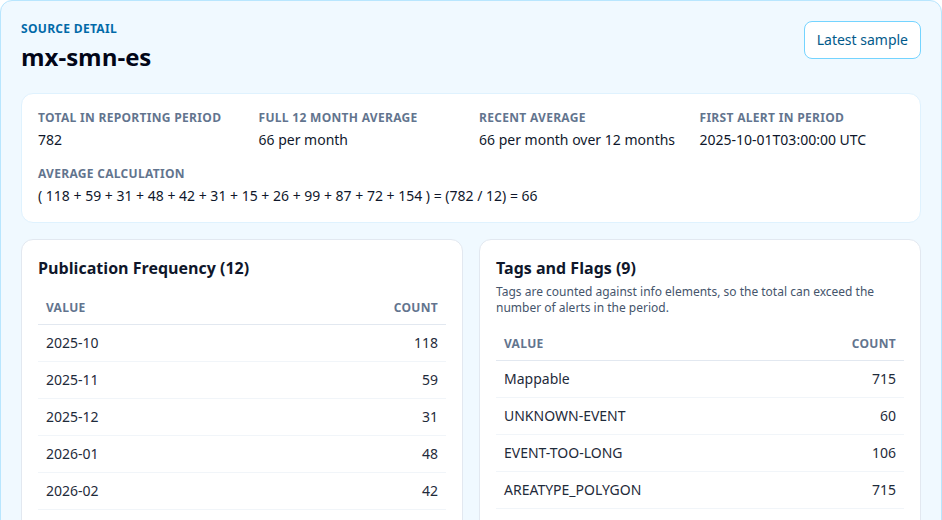Select the 2025-10 row value
The image size is (942, 520).
(72, 343)
